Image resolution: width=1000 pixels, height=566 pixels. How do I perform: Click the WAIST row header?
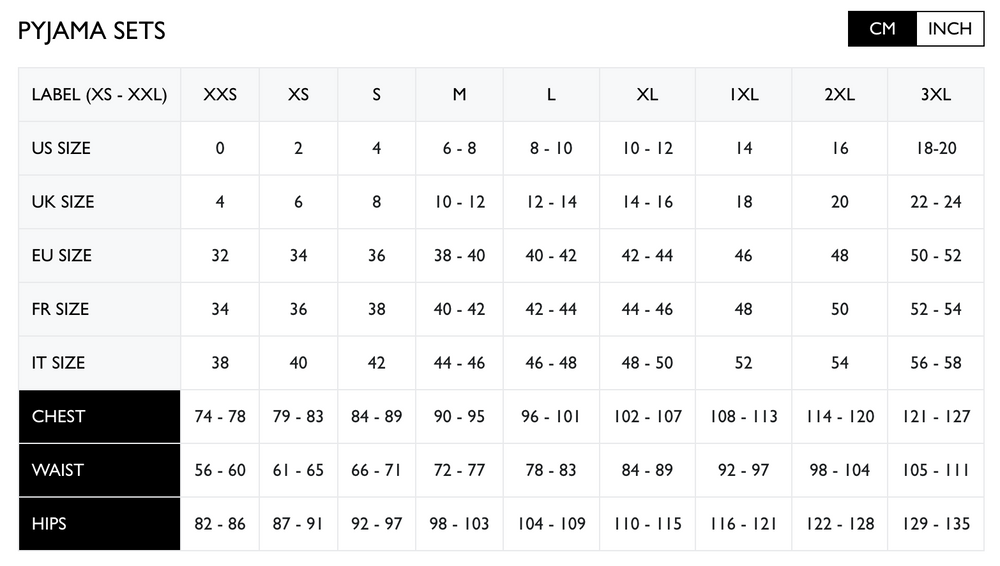(99, 470)
